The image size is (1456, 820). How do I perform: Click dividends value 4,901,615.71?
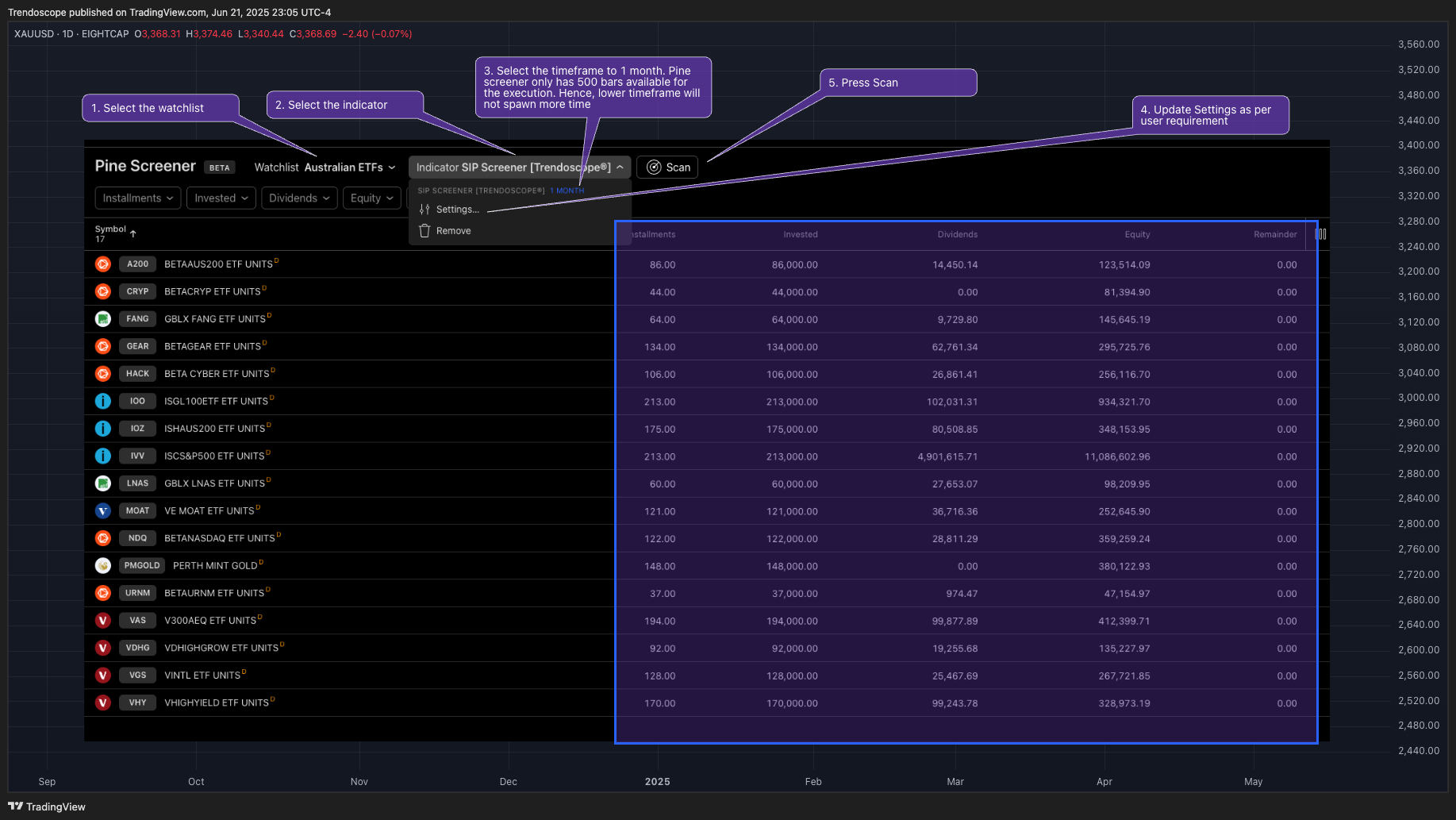[947, 457]
